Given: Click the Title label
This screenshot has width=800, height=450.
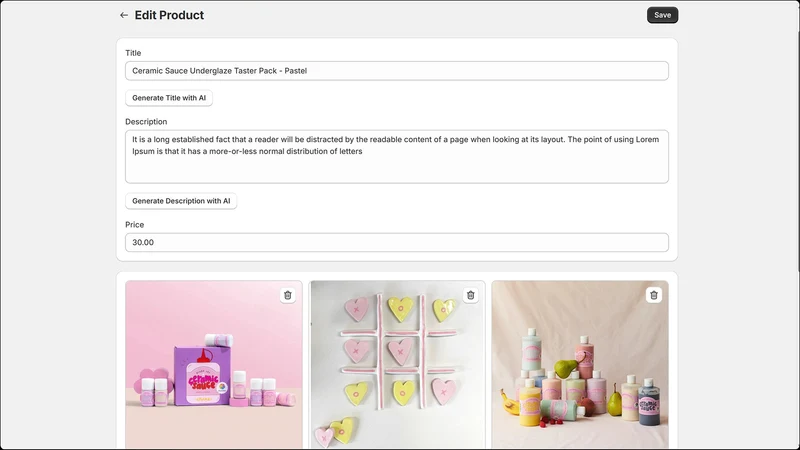Looking at the screenshot, I should pos(133,53).
